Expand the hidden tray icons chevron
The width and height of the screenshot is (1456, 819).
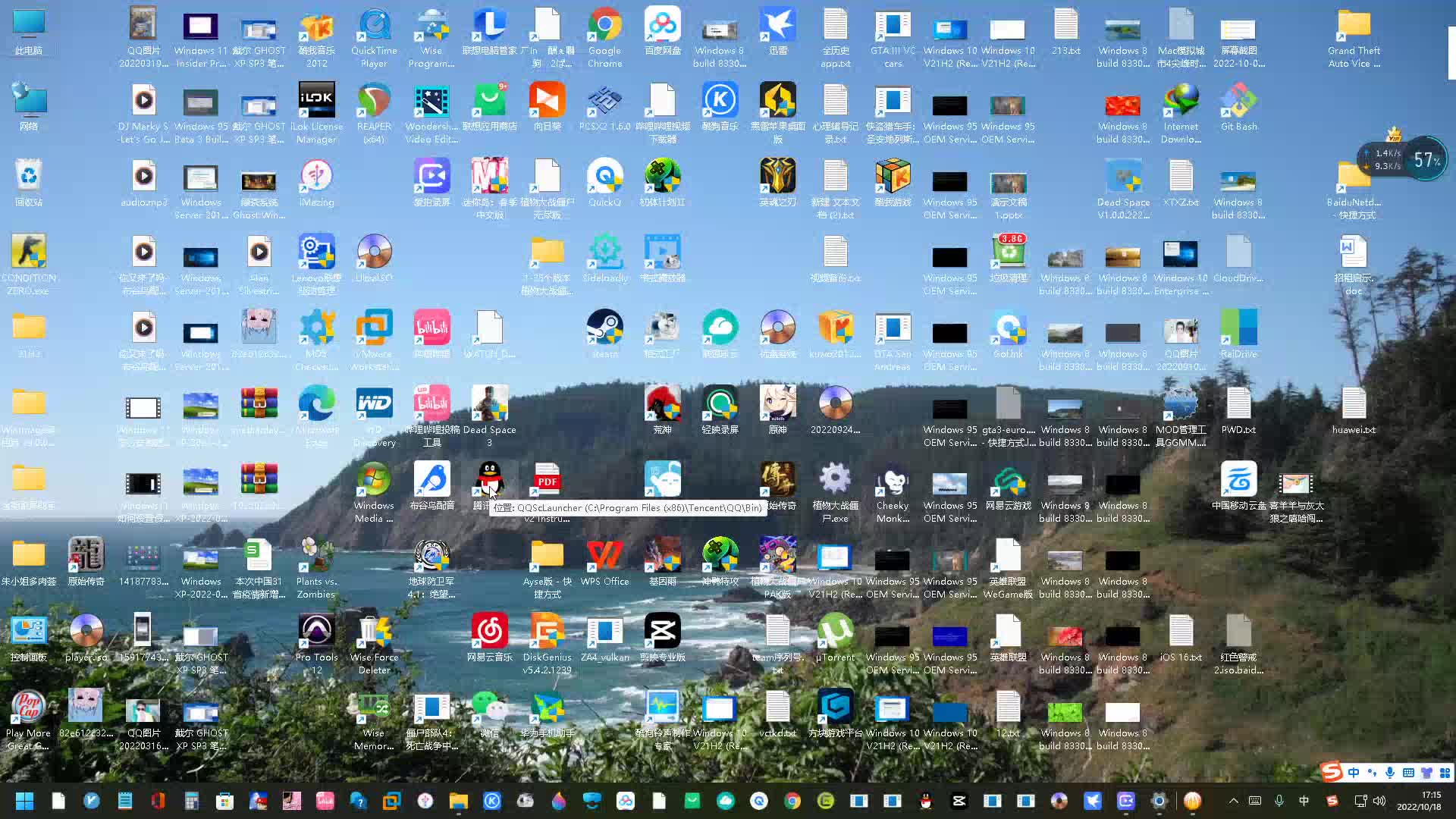(1233, 801)
